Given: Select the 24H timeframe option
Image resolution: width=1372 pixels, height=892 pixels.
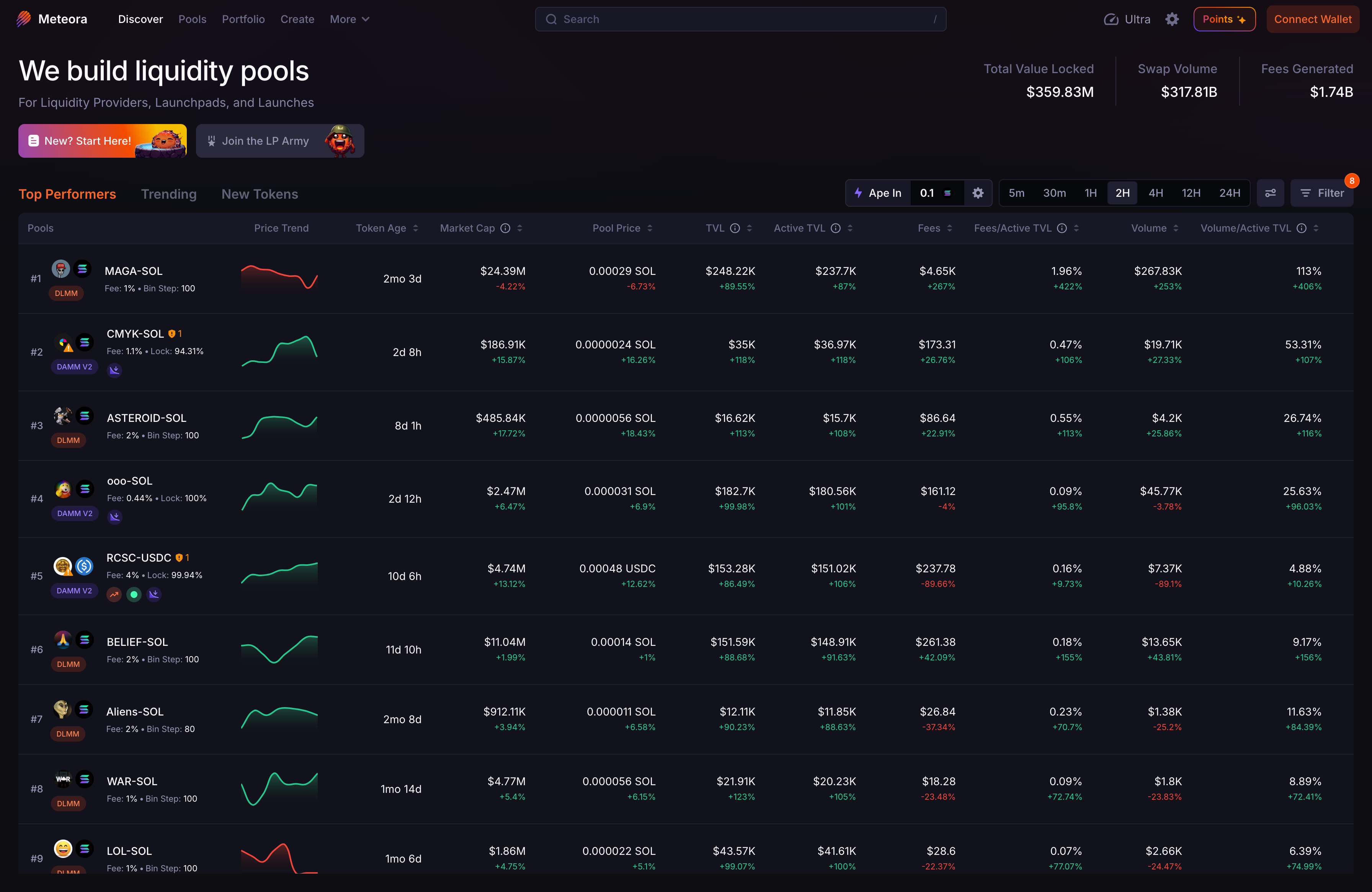Looking at the screenshot, I should pos(1229,193).
